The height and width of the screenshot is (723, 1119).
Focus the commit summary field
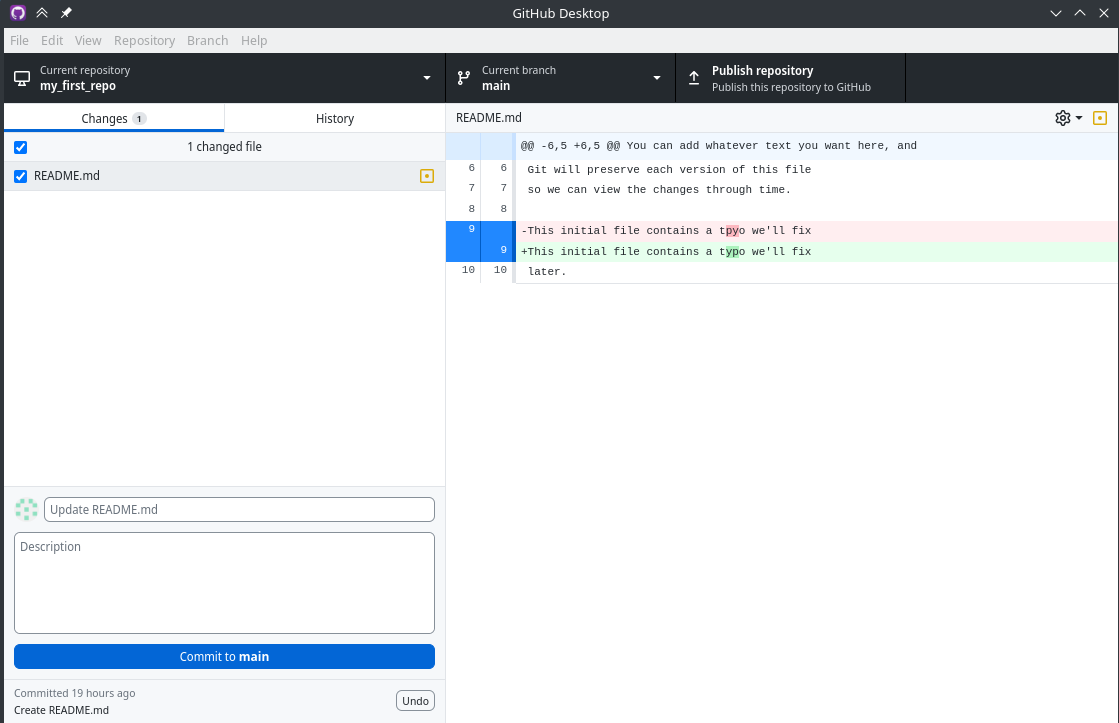point(239,510)
